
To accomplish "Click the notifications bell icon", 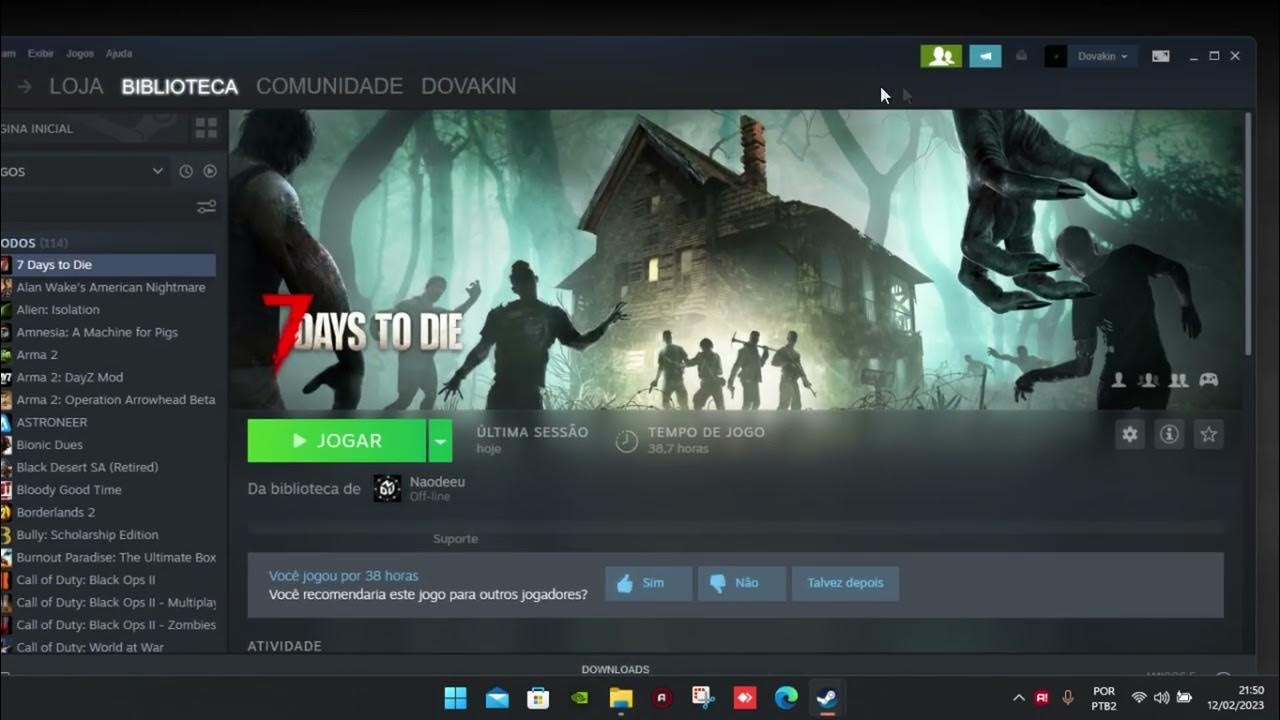I will click(x=1021, y=56).
